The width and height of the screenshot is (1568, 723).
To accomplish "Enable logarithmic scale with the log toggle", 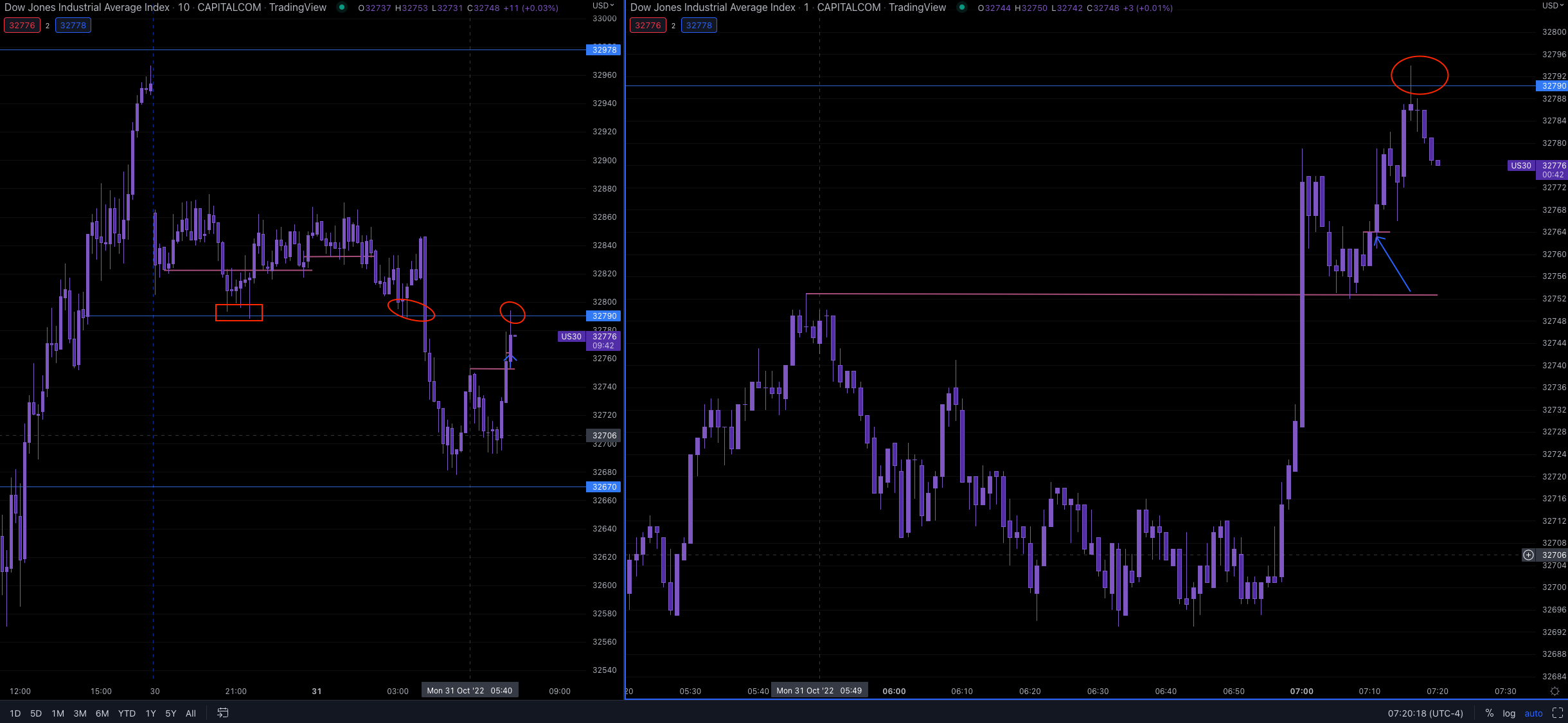I will click(x=1508, y=713).
